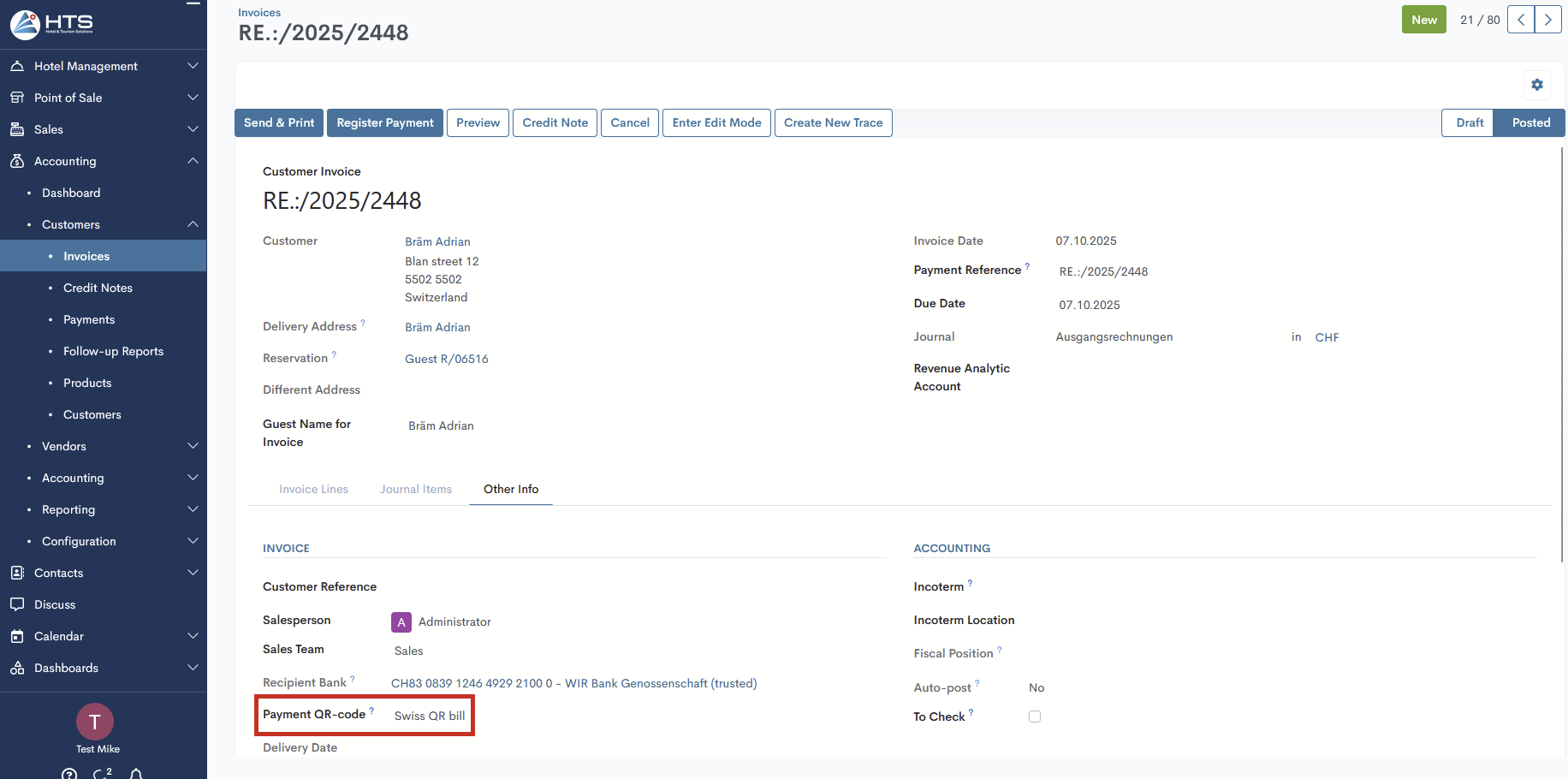Viewport: 1568px width, 779px height.
Task: Switch to the Invoice Lines tab
Action: (x=313, y=489)
